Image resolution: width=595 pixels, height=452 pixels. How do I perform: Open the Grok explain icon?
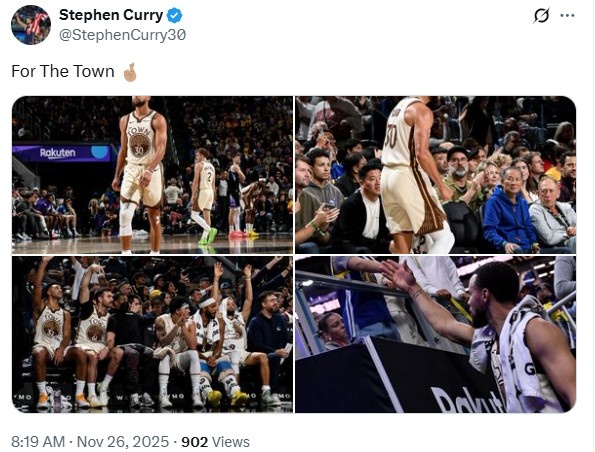[x=541, y=16]
